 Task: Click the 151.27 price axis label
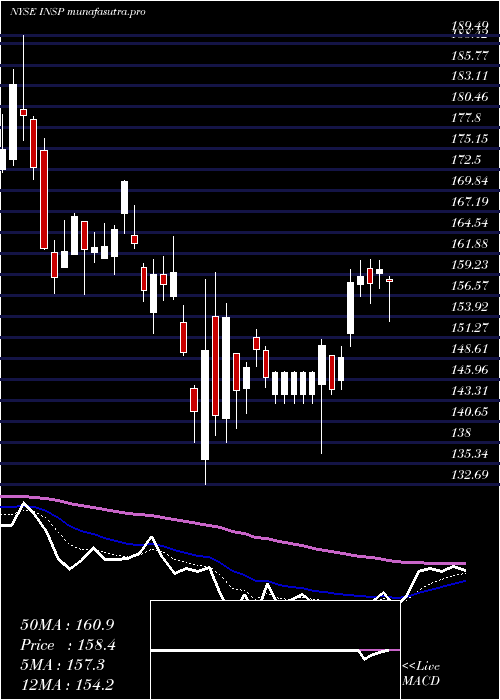tap(470, 328)
